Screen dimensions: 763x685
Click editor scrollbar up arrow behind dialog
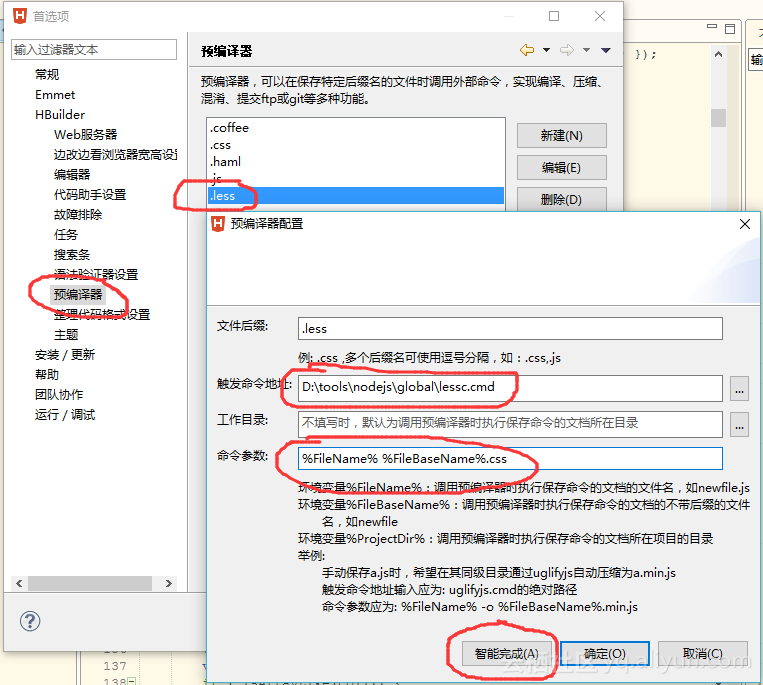point(718,54)
